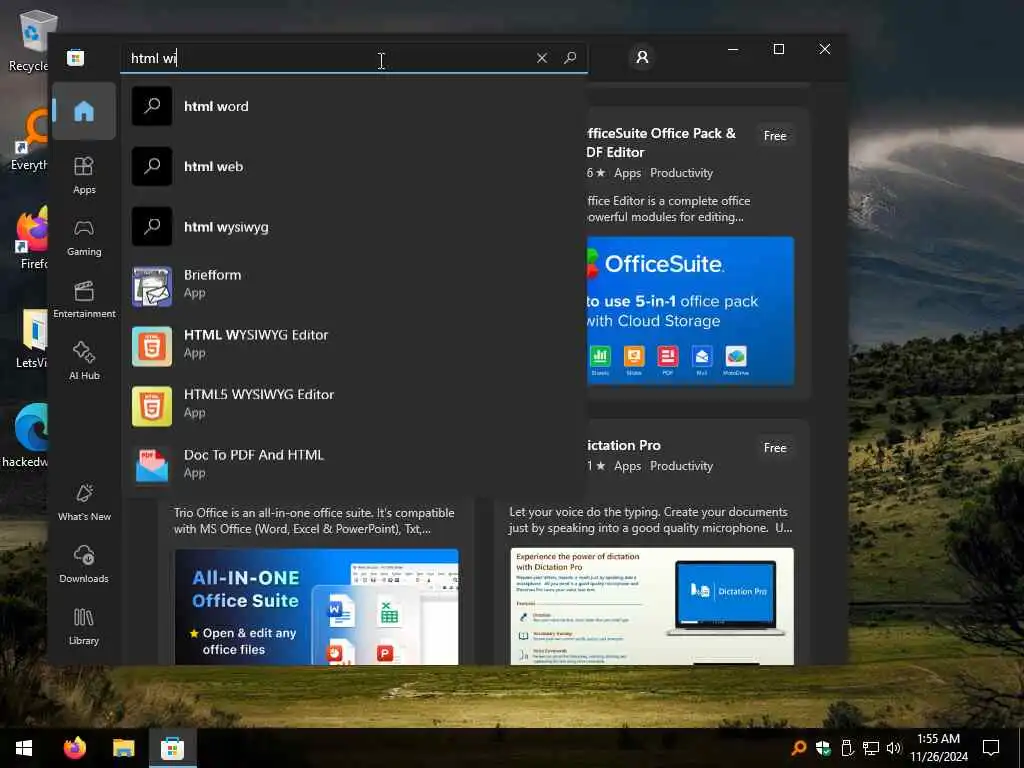Click the Briefform app icon
This screenshot has width=1024, height=768.
152,286
